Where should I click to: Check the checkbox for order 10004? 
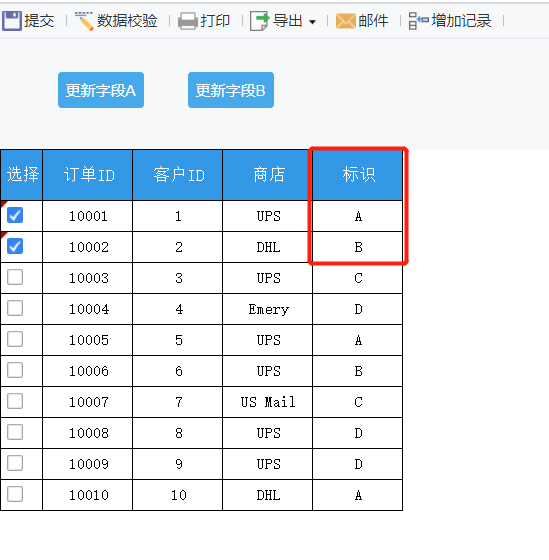pos(15,308)
